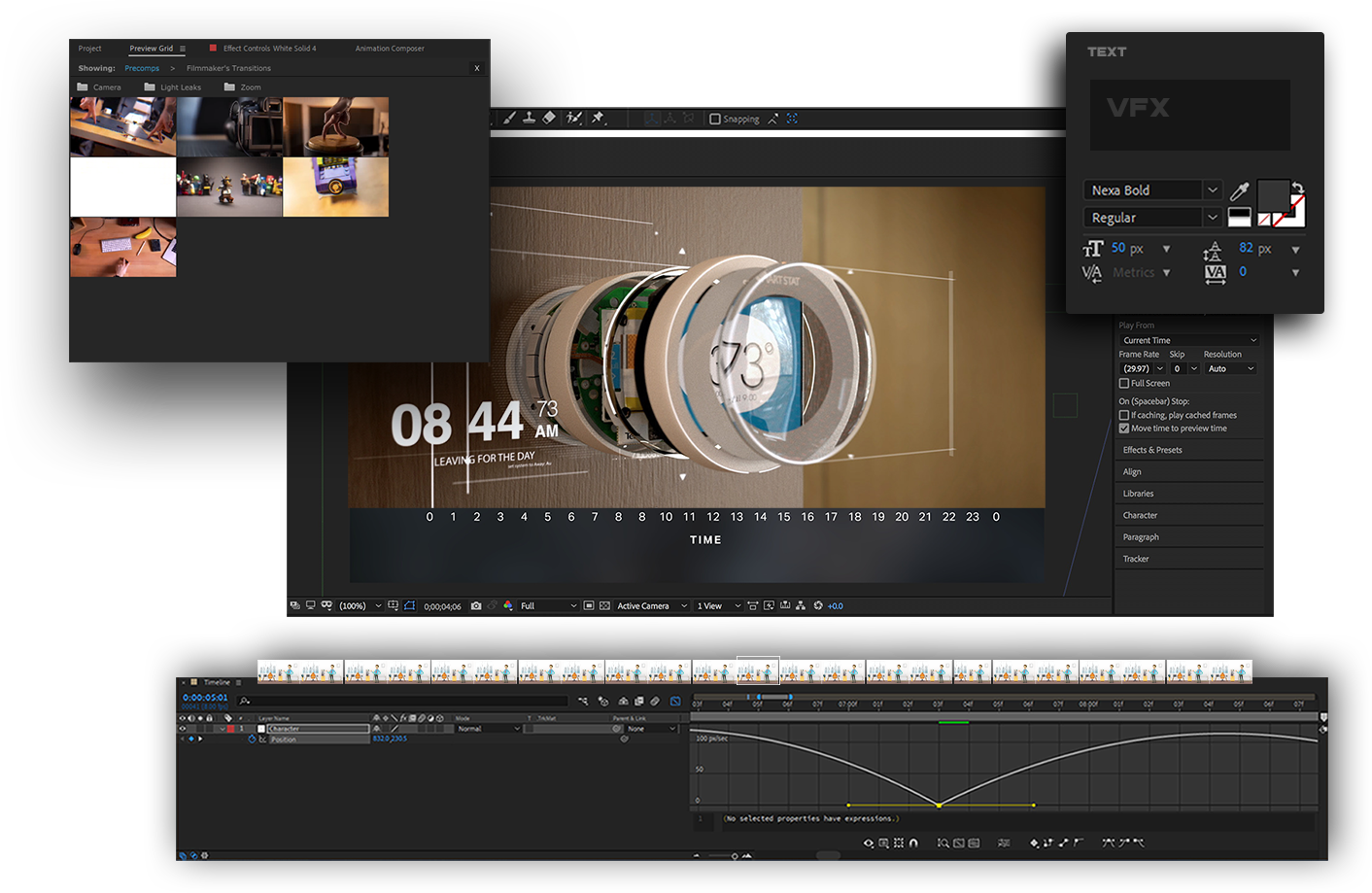Click the motion blur enable icon in timeline
1372x893 pixels.
click(x=655, y=701)
